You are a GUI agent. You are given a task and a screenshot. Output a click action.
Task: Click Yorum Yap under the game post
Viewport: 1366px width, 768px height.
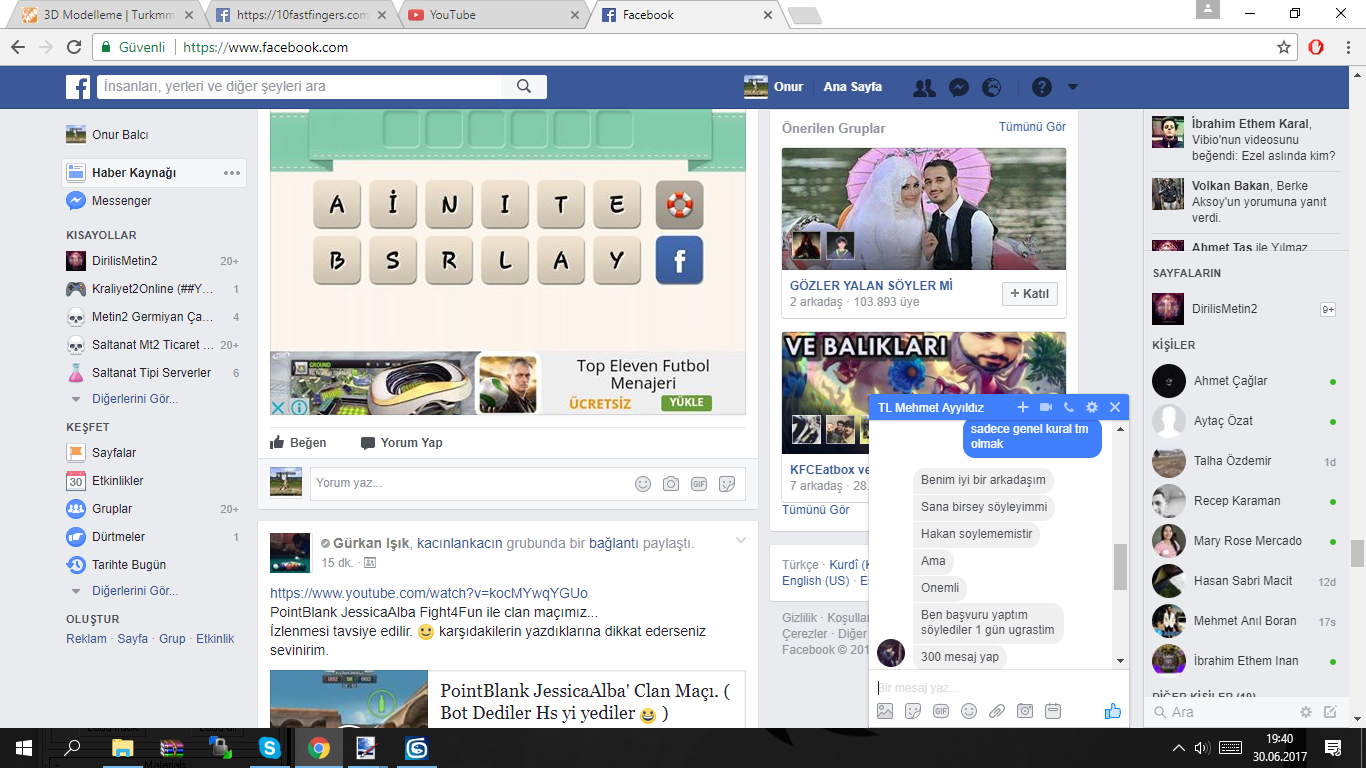click(x=401, y=443)
